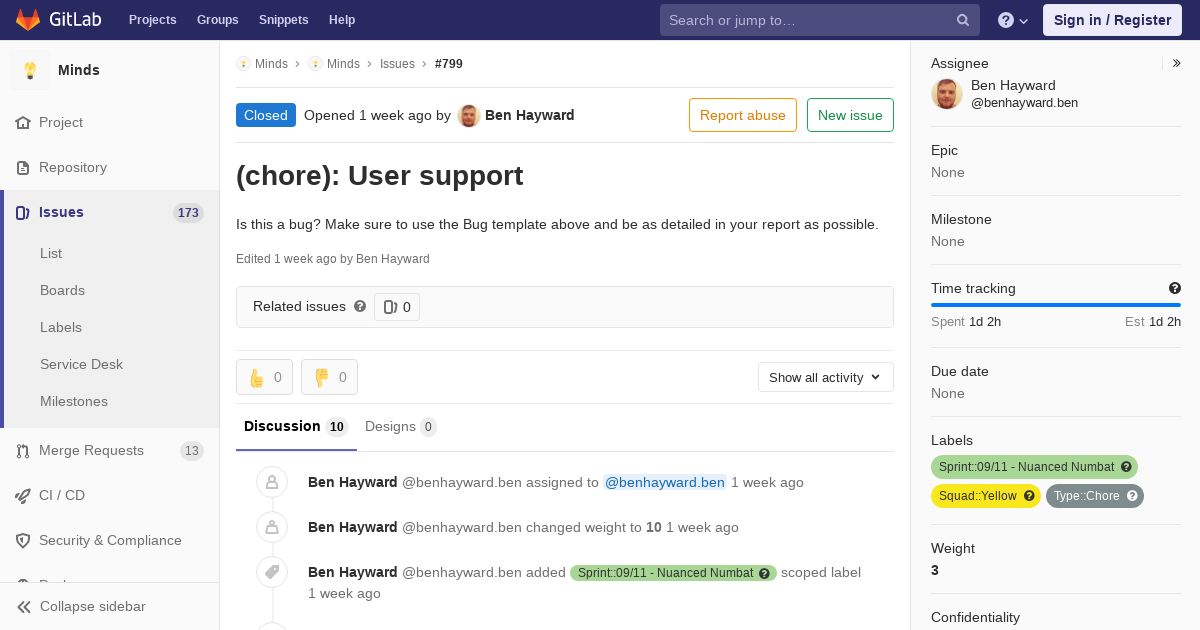This screenshot has width=1200, height=630.
Task: Focus the Search or jump to field
Action: coord(820,20)
